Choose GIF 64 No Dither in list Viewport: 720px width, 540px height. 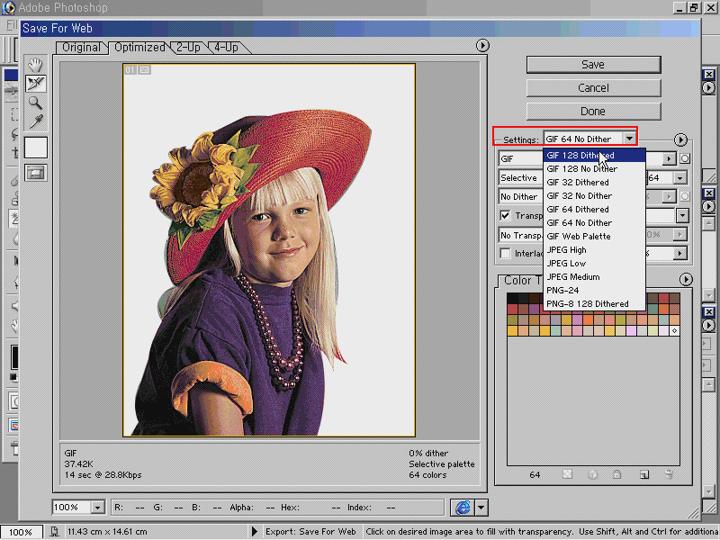(x=594, y=223)
